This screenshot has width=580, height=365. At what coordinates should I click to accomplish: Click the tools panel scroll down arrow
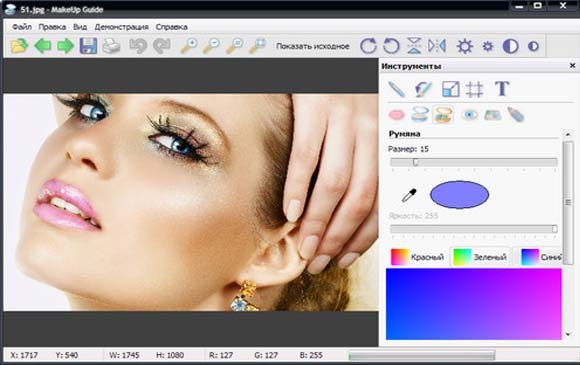click(x=568, y=335)
